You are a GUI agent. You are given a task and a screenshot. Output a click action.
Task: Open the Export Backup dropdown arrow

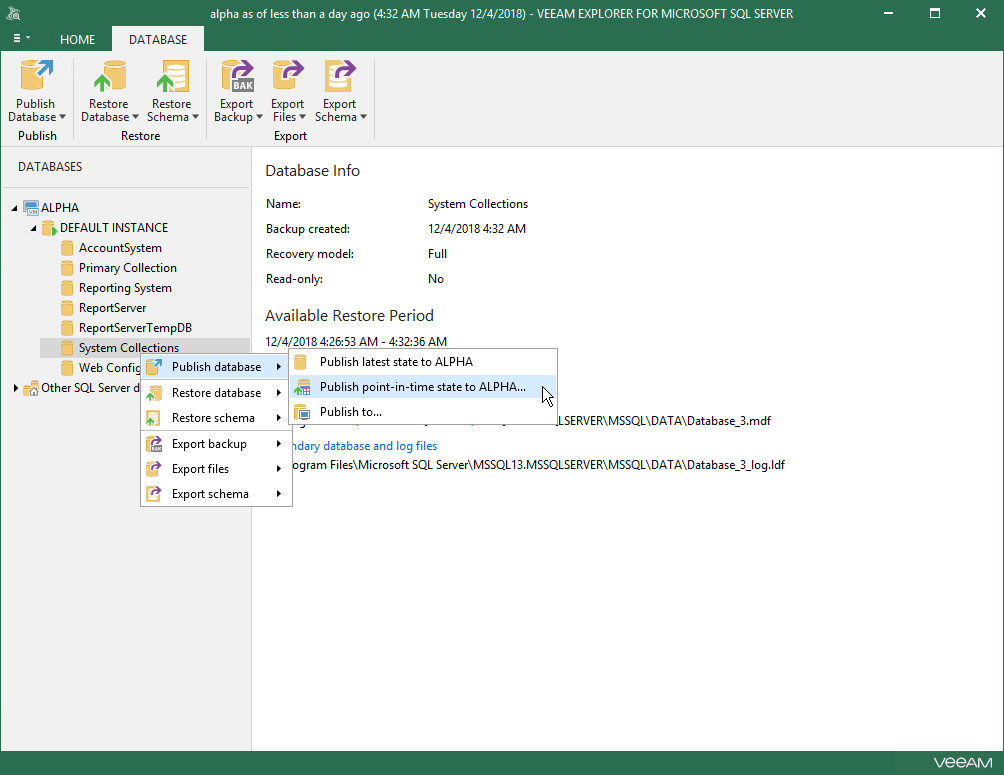[x=259, y=117]
